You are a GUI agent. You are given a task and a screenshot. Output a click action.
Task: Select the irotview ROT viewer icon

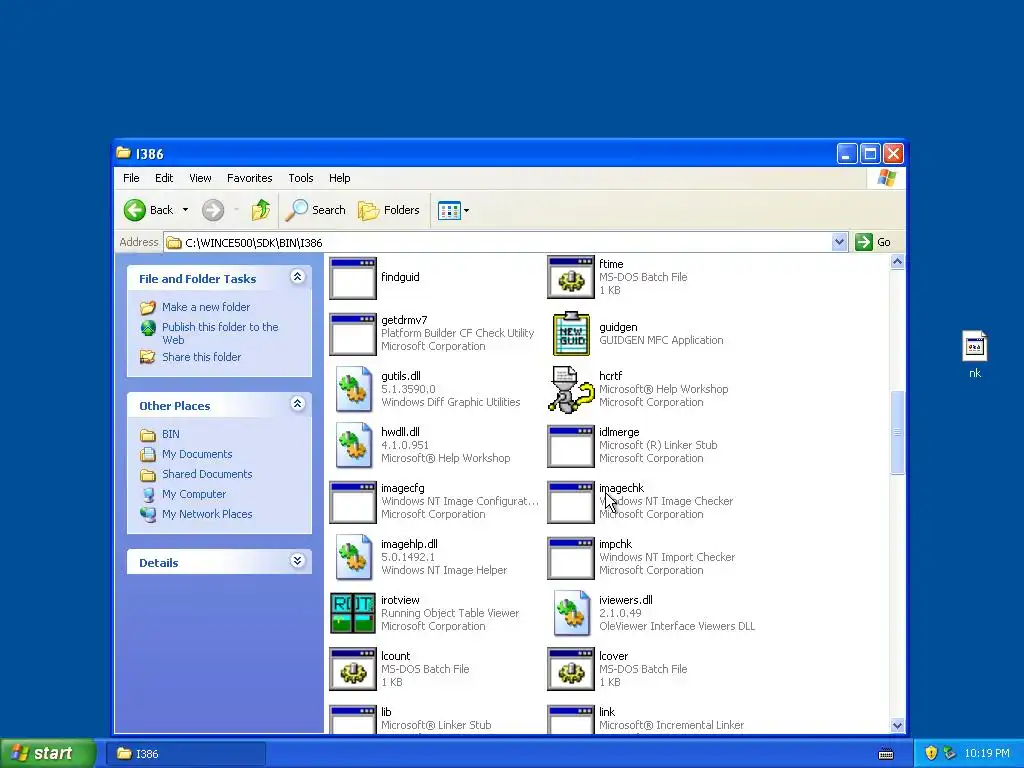(353, 613)
